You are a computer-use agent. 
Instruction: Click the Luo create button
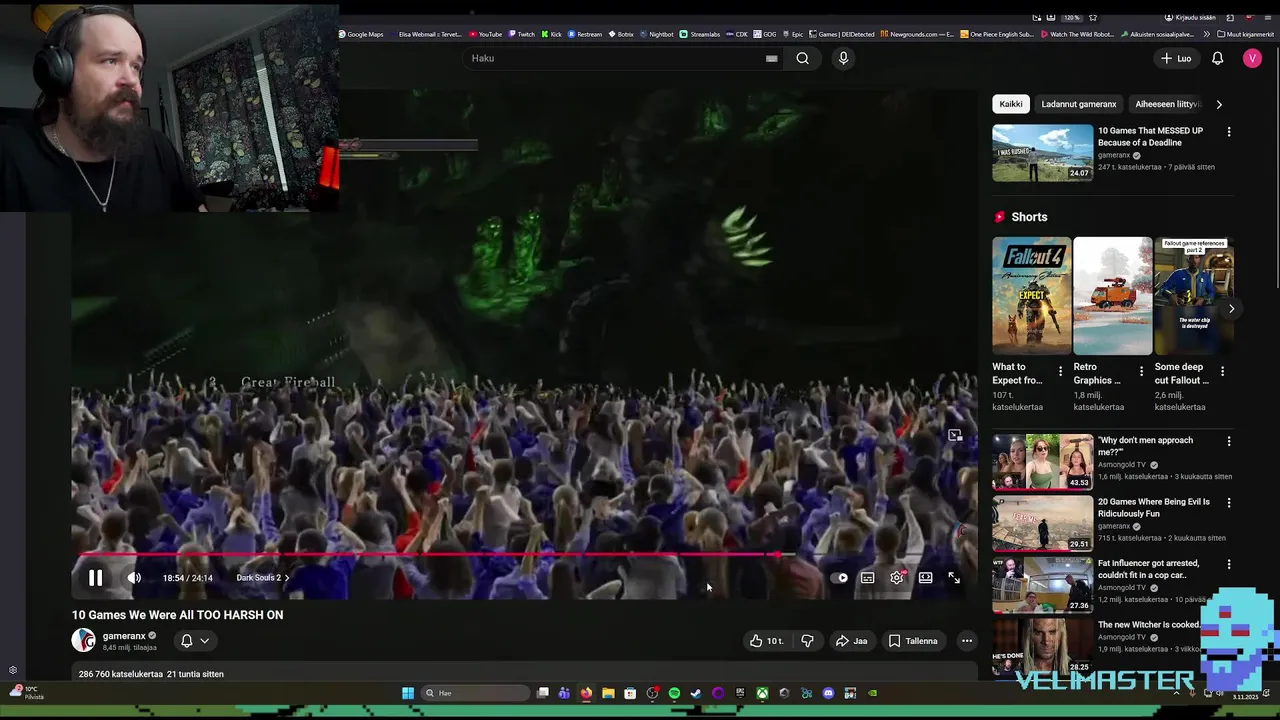(1176, 58)
